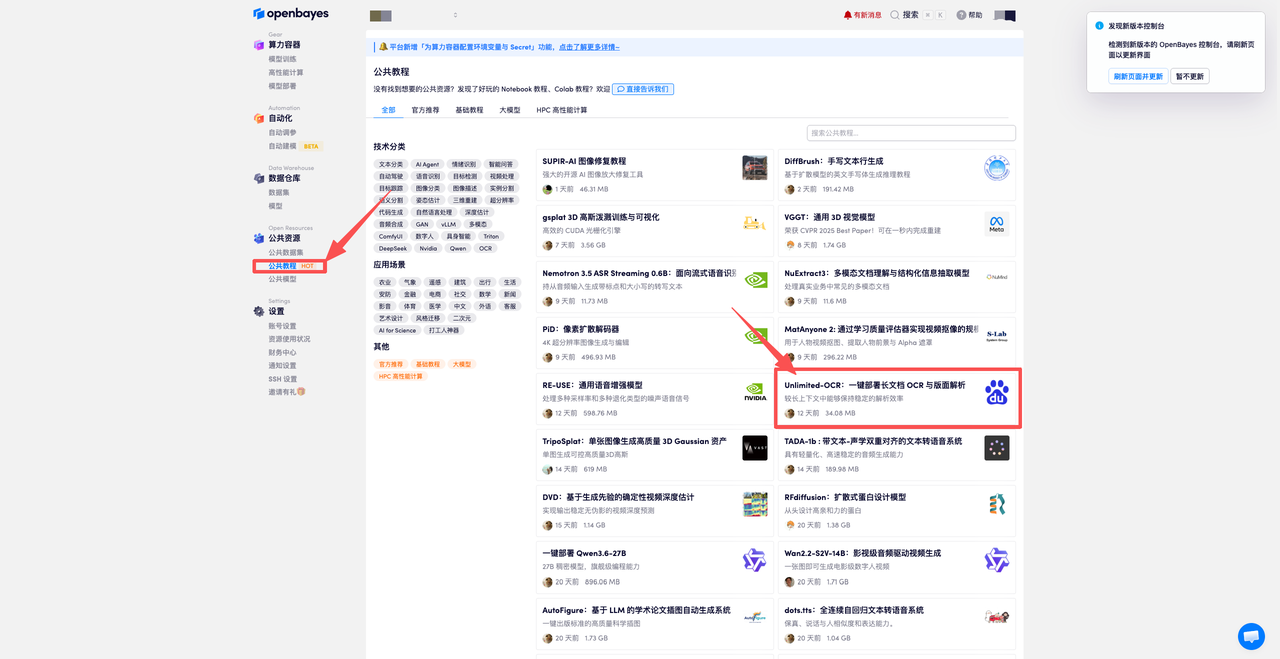1280x659 pixels.
Task: Toggle the DeepSeek filter tag
Action: [x=393, y=248]
